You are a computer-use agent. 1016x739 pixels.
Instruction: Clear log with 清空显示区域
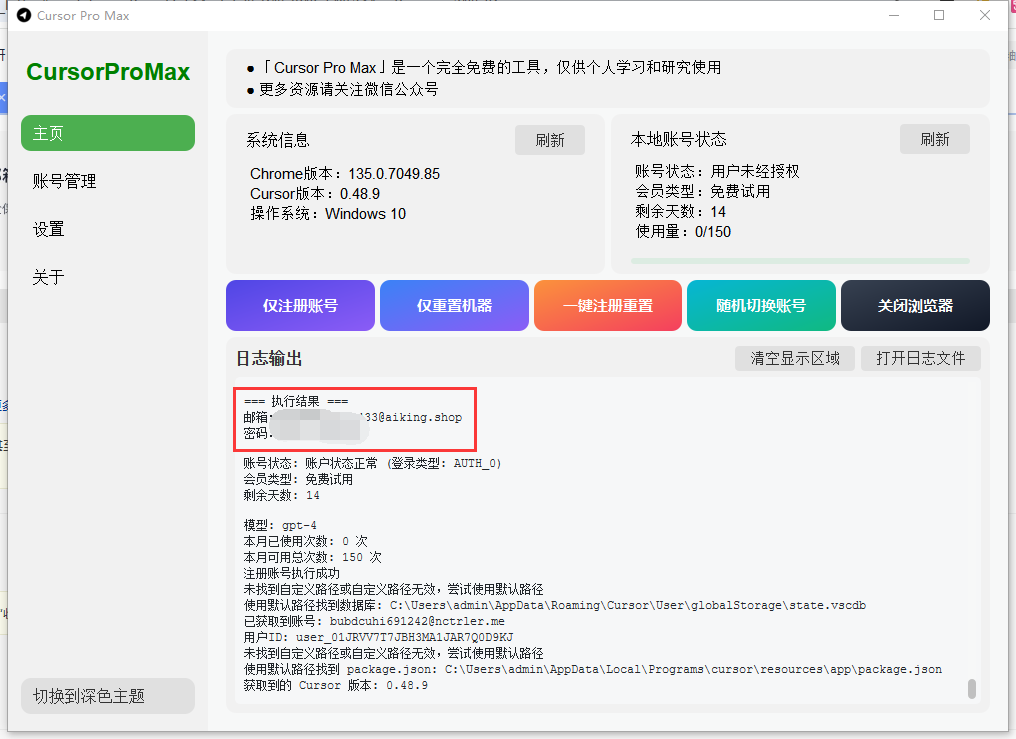(795, 358)
